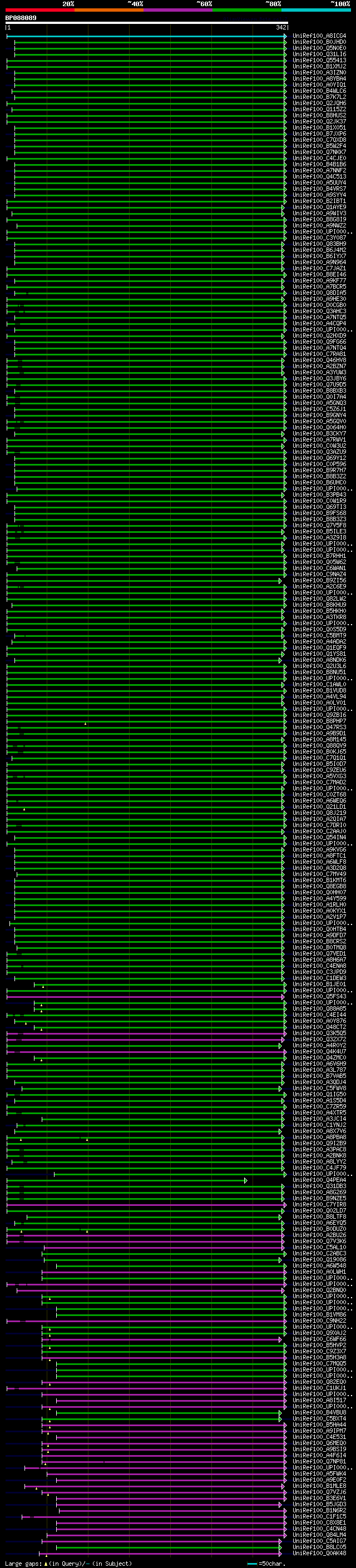Select hit label UniRef100_B7JXP6

[x=319, y=133]
